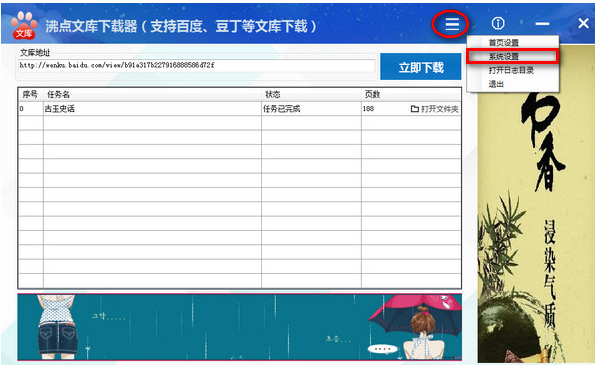
Task: Click the 序号 column header
Action: pos(30,94)
